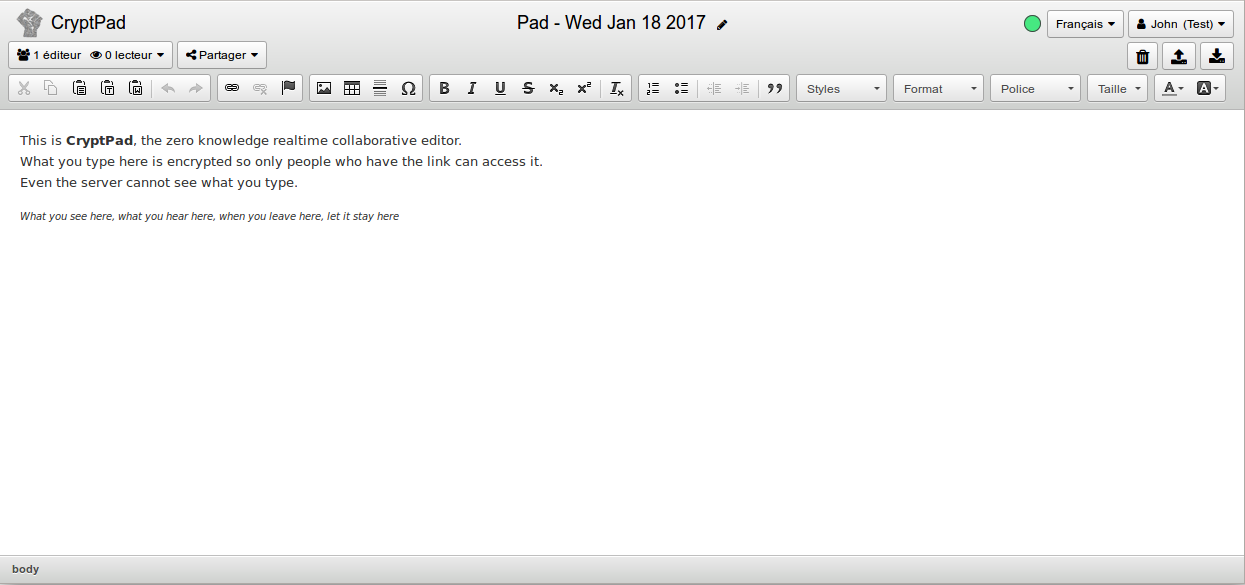Insert an image using the image icon
Screen dimensions: 1245x585
[x=324, y=88]
